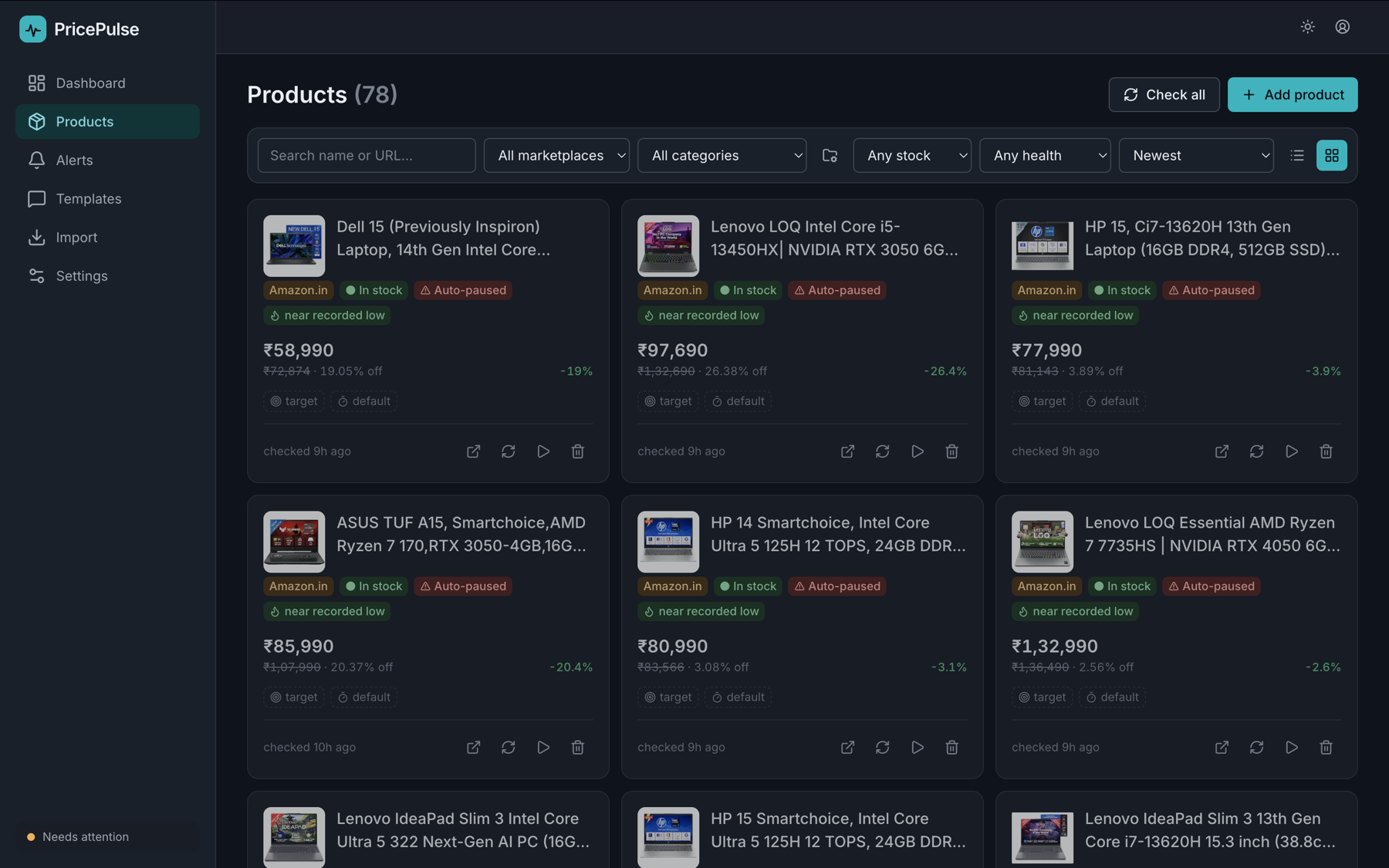Image resolution: width=1389 pixels, height=868 pixels.
Task: Resume tracking HP 15 Ci7-13620H
Action: pos(1292,451)
